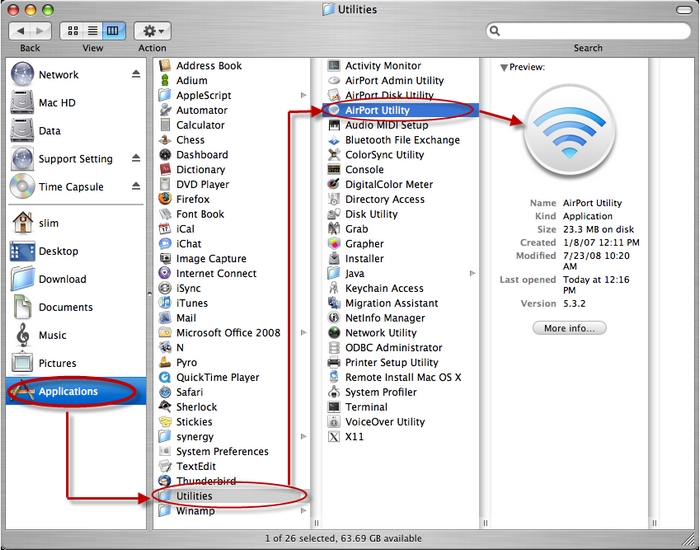Select the highlighted AirPort Utility item
Viewport: 700px width, 550px height.
click(400, 110)
